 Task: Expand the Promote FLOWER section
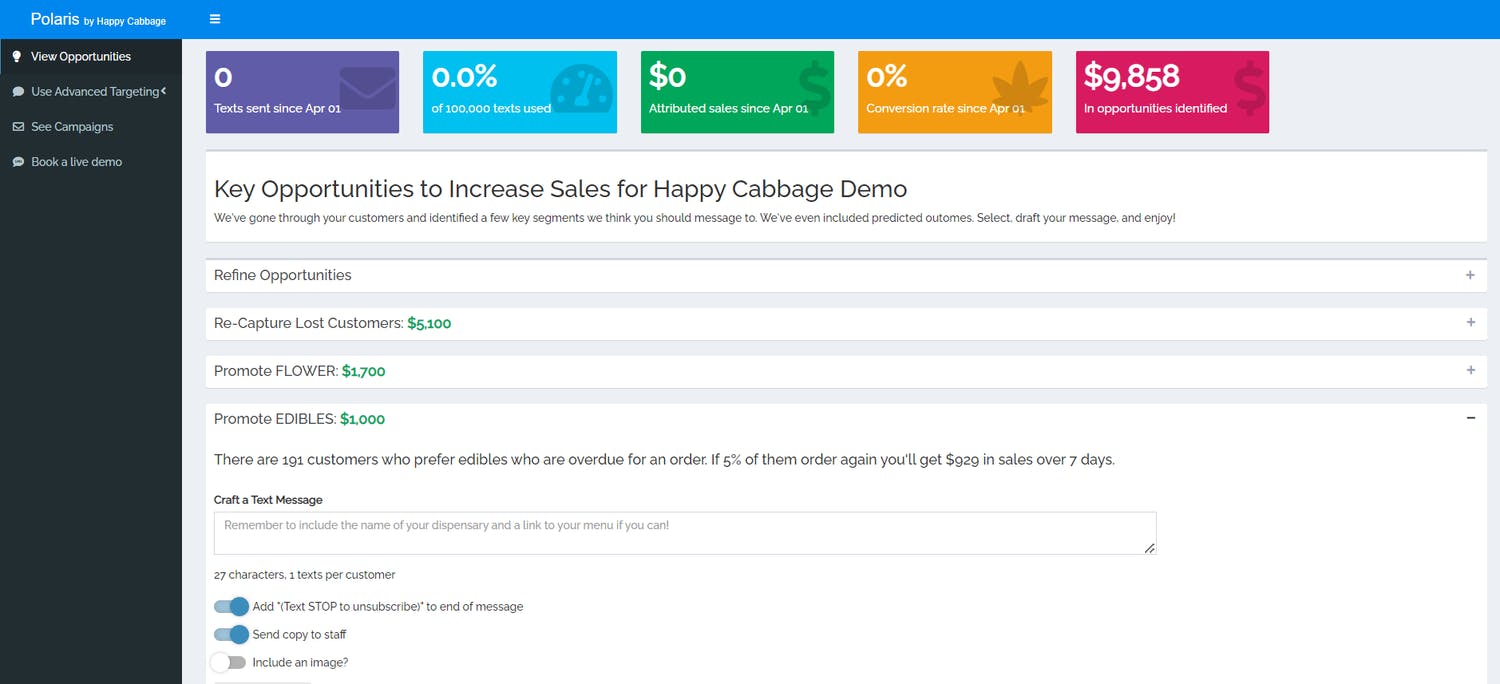pyautogui.click(x=1470, y=370)
